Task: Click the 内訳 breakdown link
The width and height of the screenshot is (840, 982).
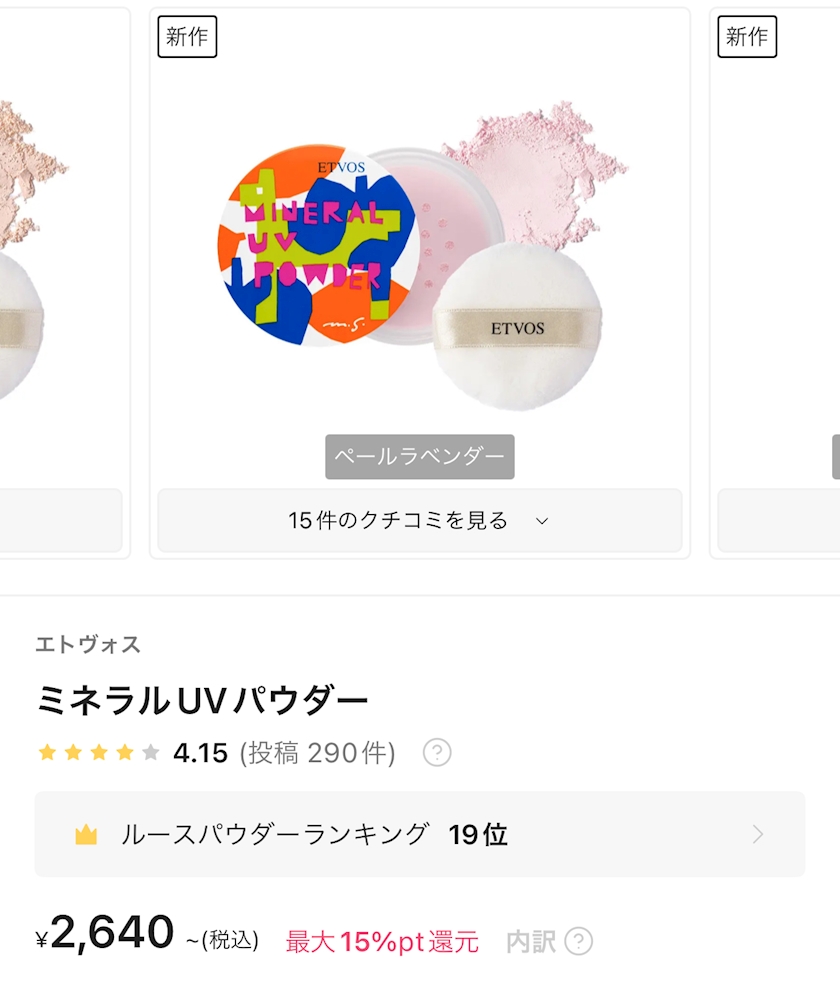Action: click(531, 941)
